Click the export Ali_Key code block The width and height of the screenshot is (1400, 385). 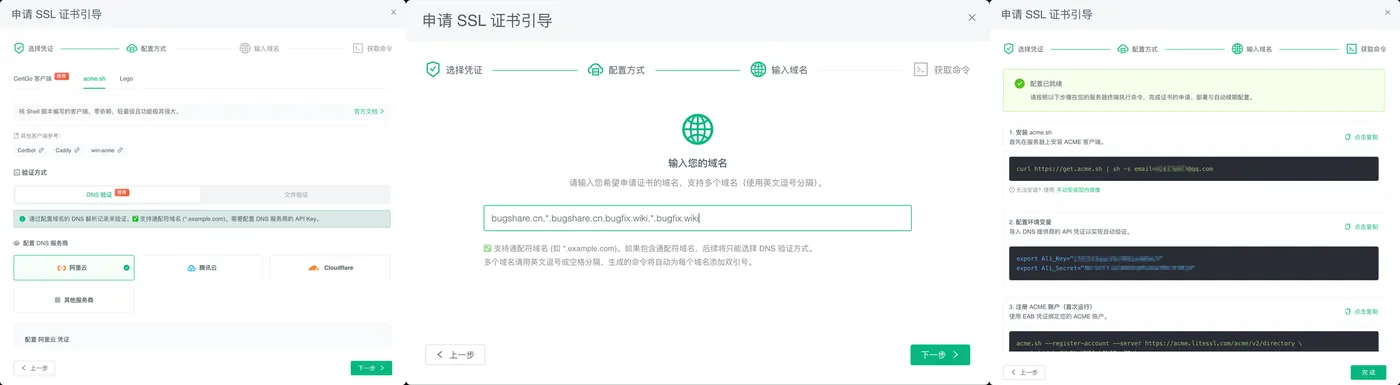[1194, 263]
